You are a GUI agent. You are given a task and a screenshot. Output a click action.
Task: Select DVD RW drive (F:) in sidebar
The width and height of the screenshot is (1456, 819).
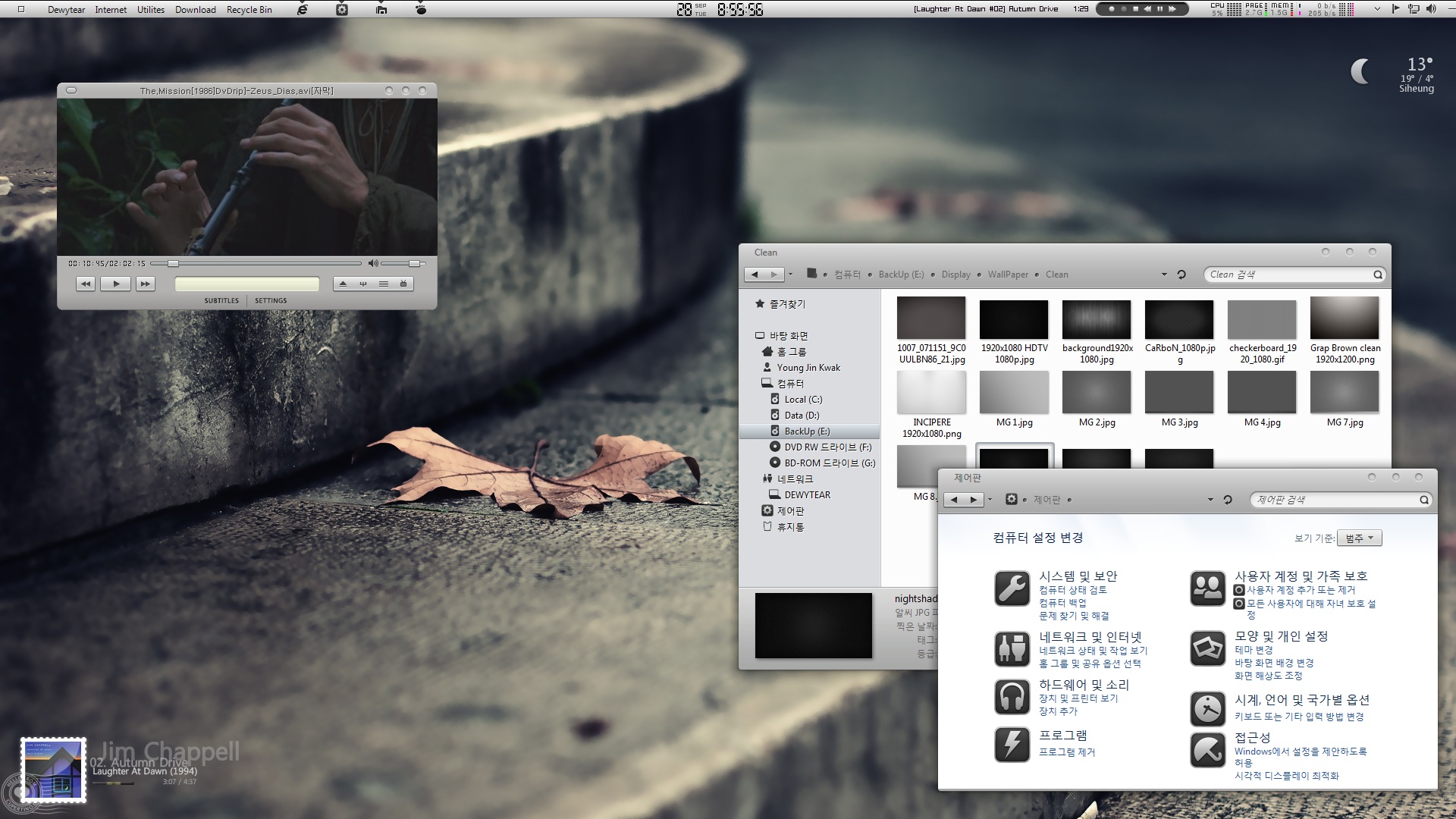[x=827, y=447]
